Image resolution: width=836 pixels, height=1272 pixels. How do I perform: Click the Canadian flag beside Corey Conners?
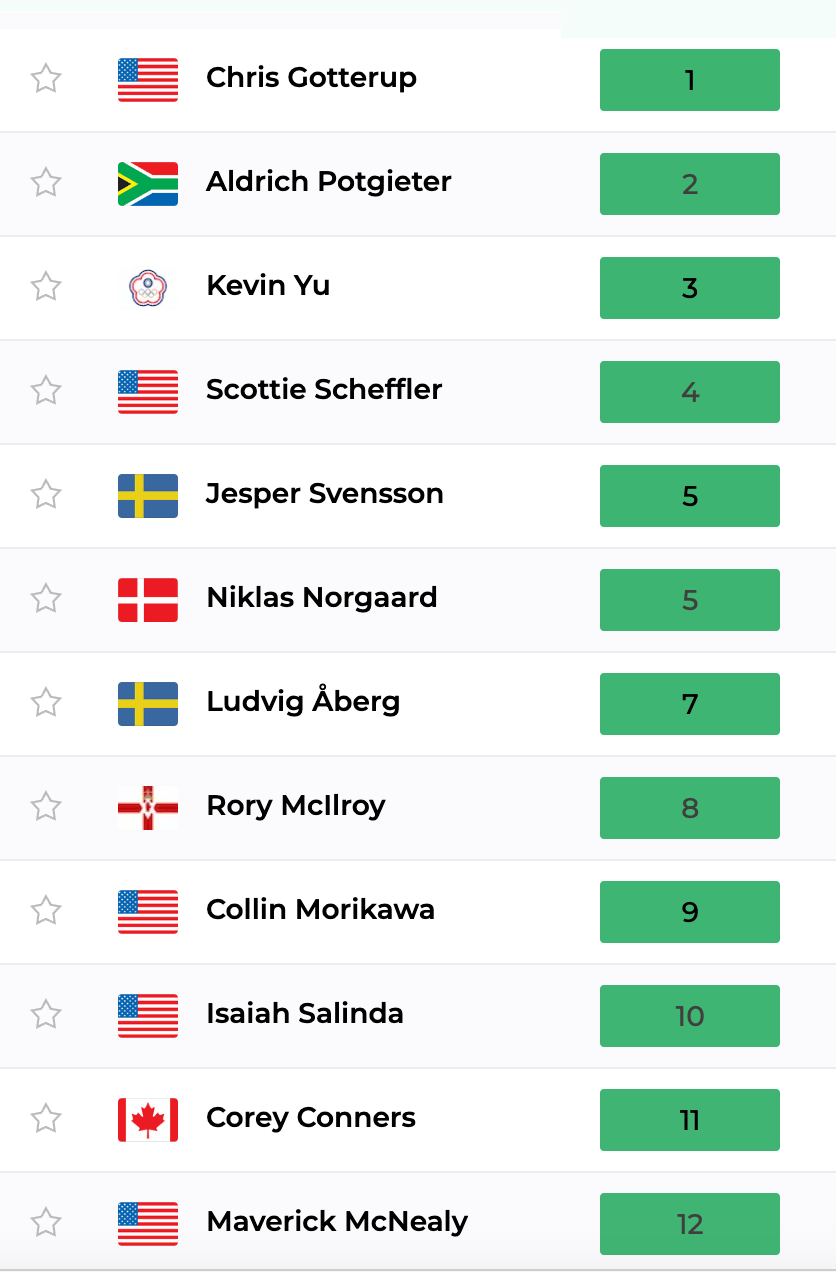(x=148, y=1120)
